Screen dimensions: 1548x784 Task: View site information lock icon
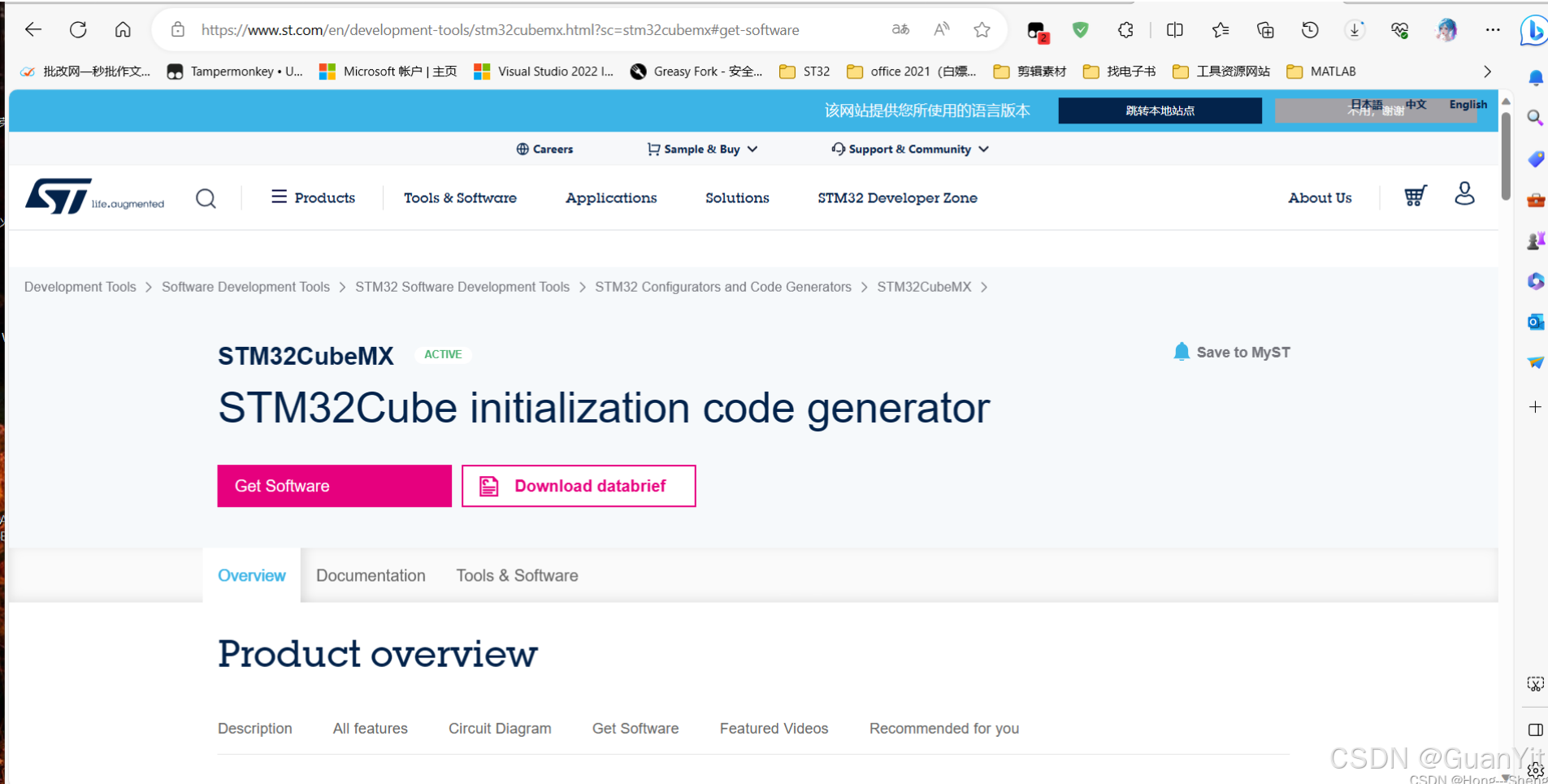pos(178,30)
